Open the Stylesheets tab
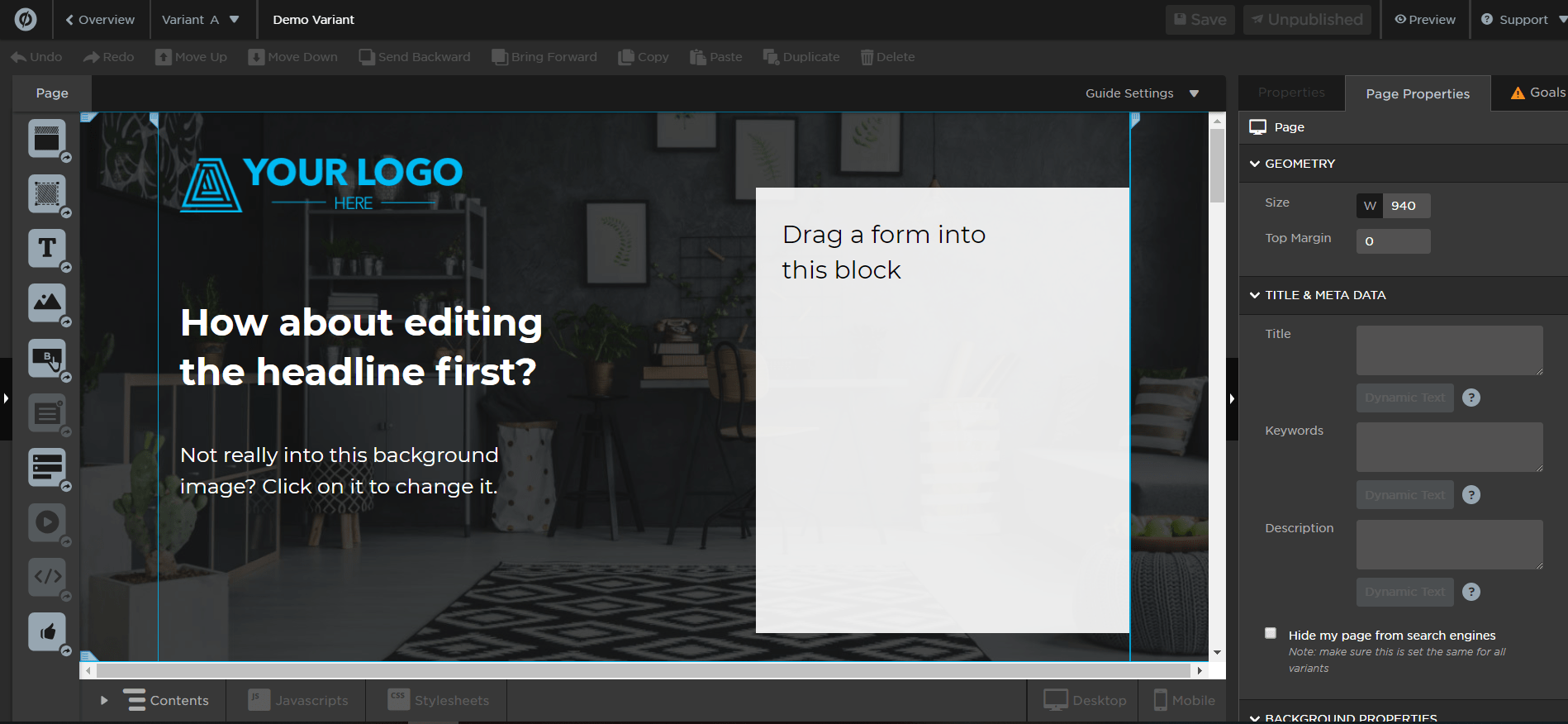The height and width of the screenshot is (724, 1568). (438, 700)
